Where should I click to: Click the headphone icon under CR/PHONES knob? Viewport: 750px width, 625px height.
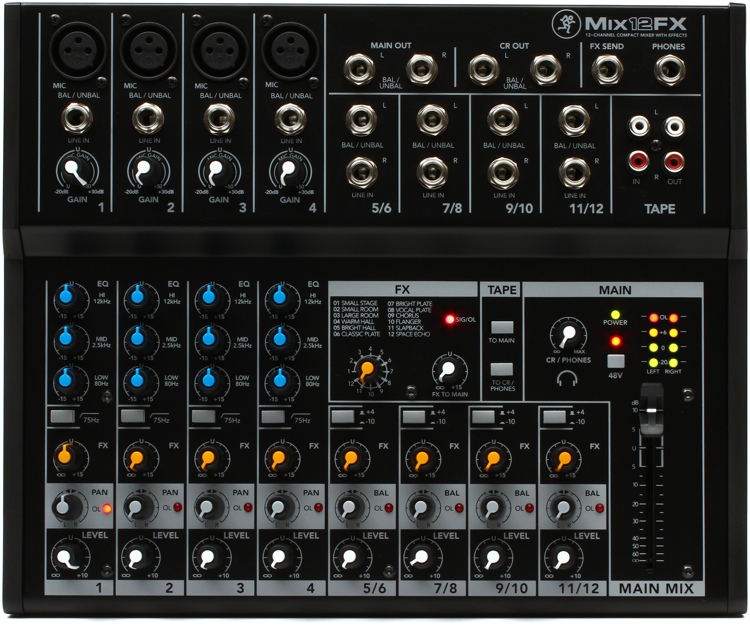coord(567,378)
